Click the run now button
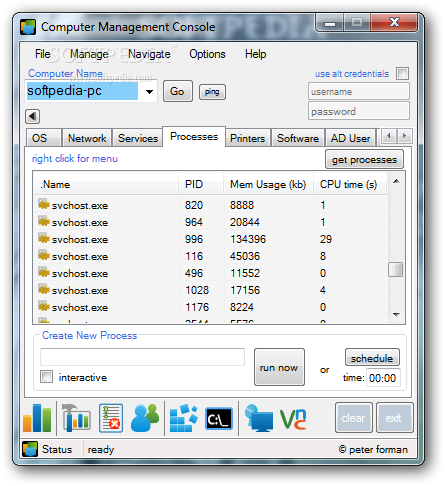This screenshot has height=486, width=445. coord(279,367)
